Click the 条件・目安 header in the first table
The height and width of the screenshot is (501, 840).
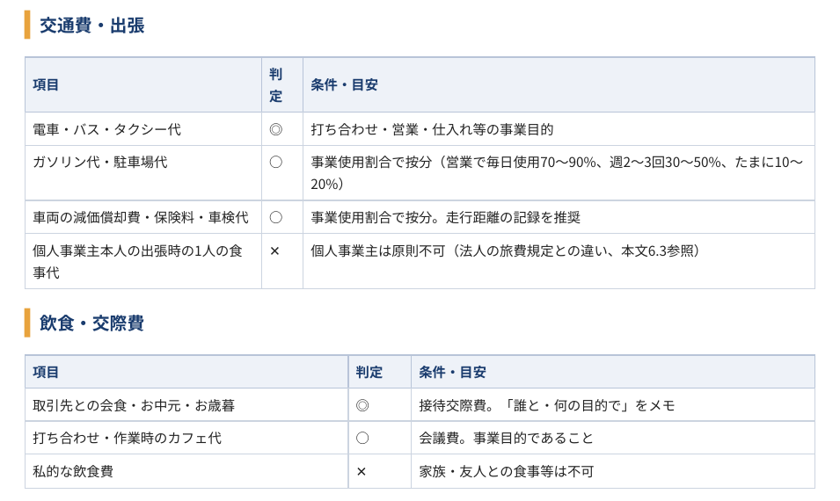[559, 85]
